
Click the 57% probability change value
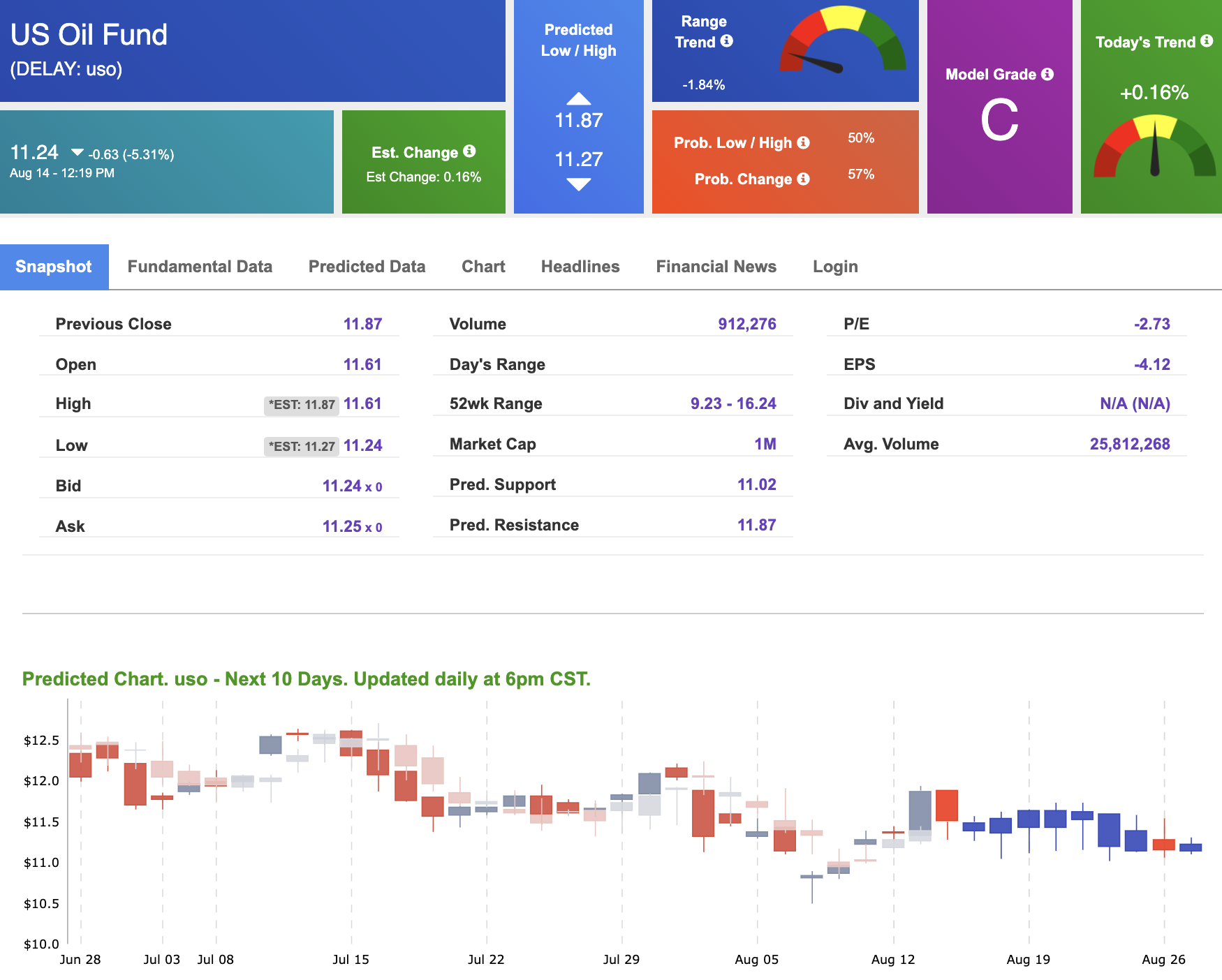(x=861, y=175)
